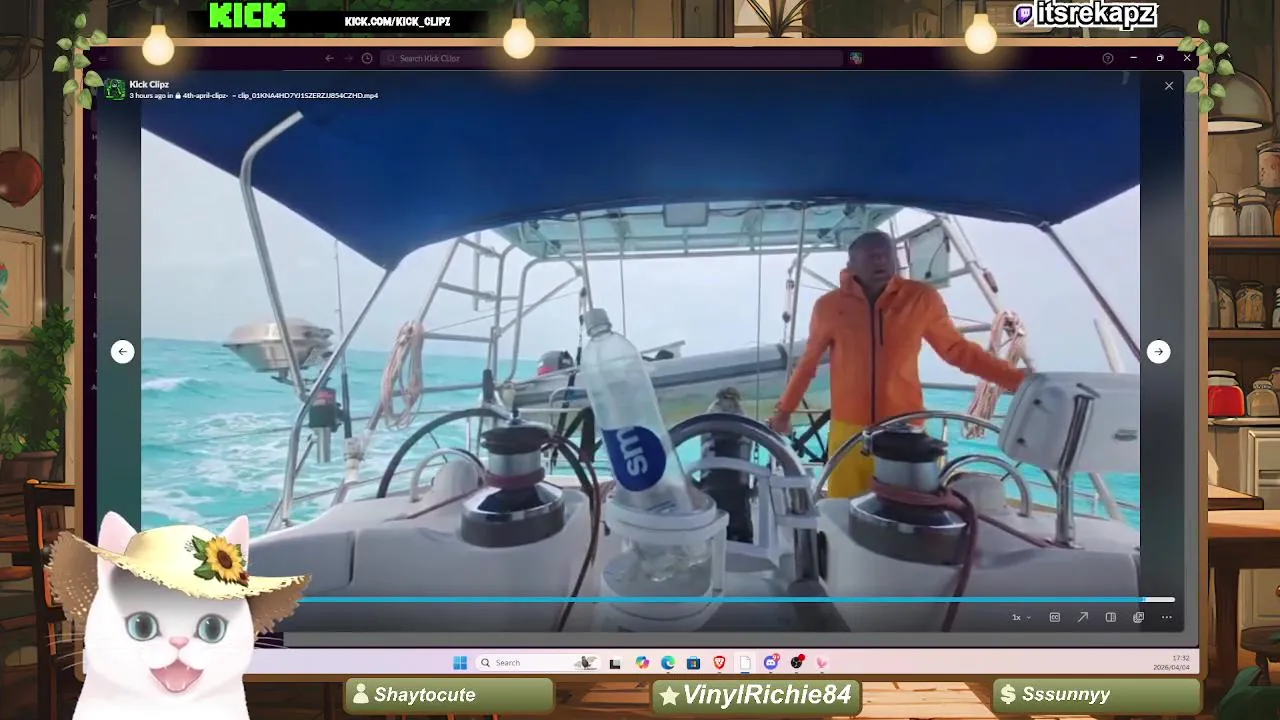The width and height of the screenshot is (1280, 720).
Task: Click the clip mp4 filename text
Action: click(x=308, y=96)
